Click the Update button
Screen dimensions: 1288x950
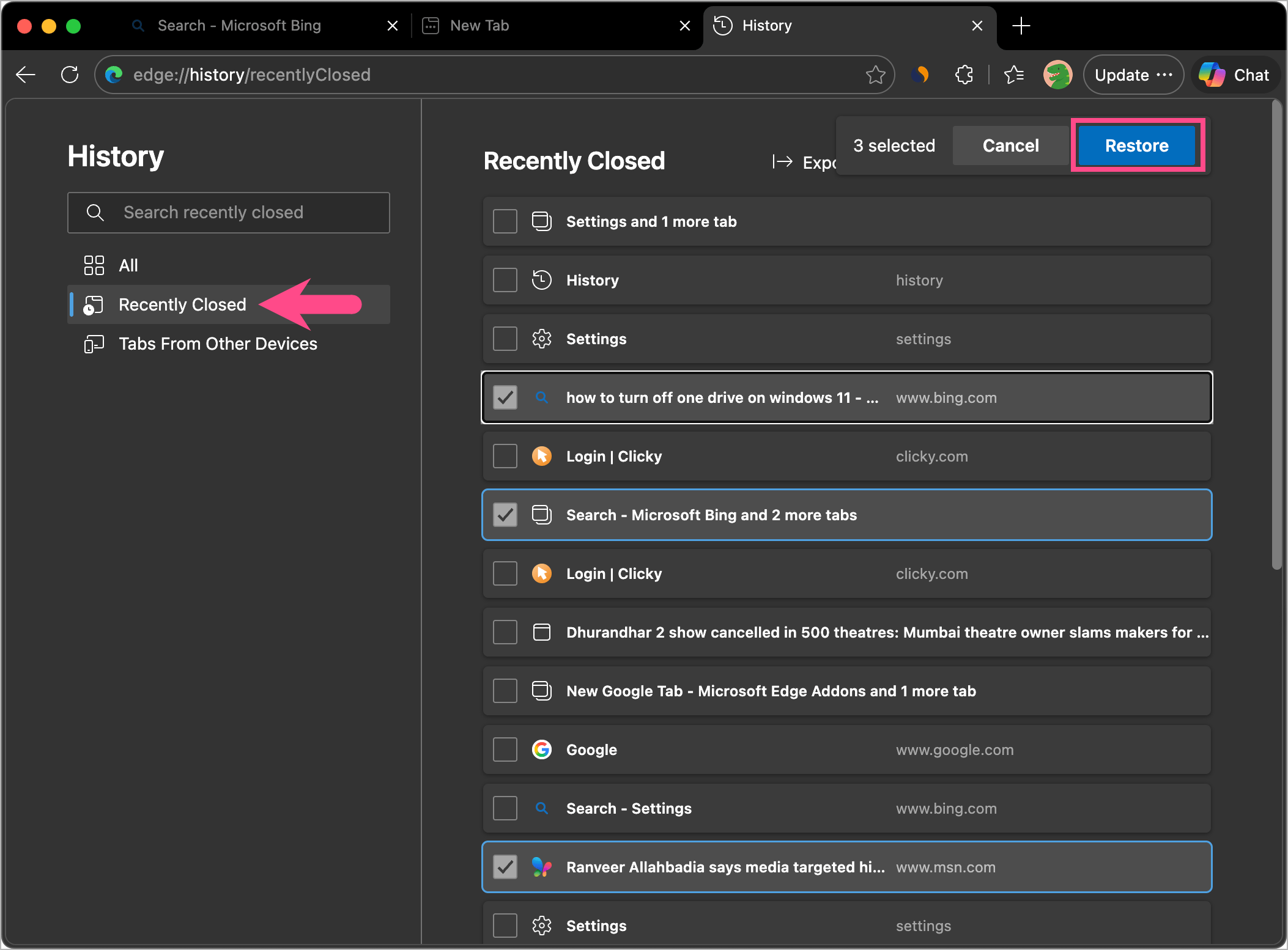pos(1133,75)
